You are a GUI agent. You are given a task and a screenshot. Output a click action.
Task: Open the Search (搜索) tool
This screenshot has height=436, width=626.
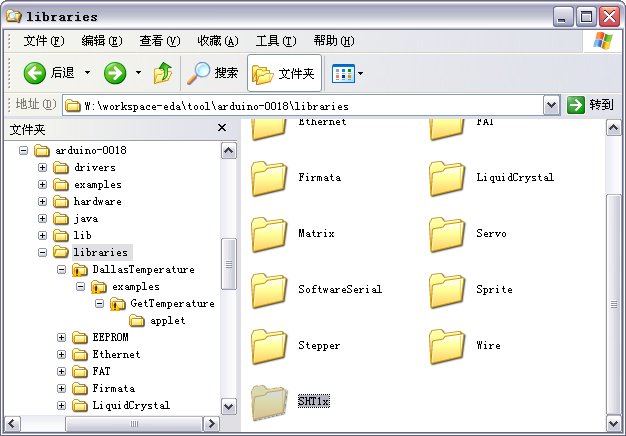(x=214, y=73)
